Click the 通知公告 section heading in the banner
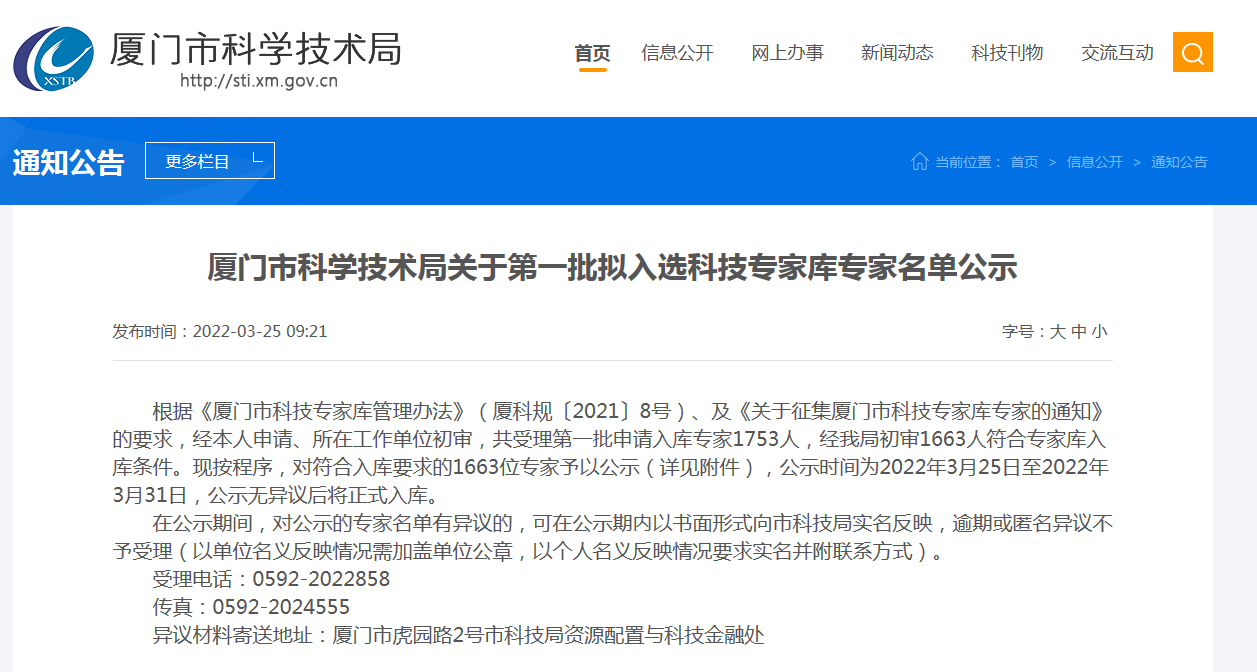Viewport: 1257px width, 672px height. [x=68, y=162]
